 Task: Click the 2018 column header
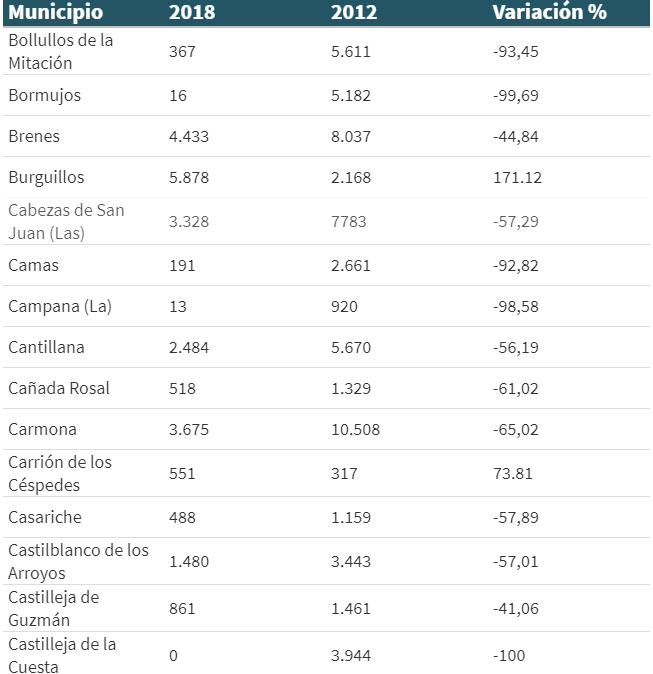[x=191, y=13]
